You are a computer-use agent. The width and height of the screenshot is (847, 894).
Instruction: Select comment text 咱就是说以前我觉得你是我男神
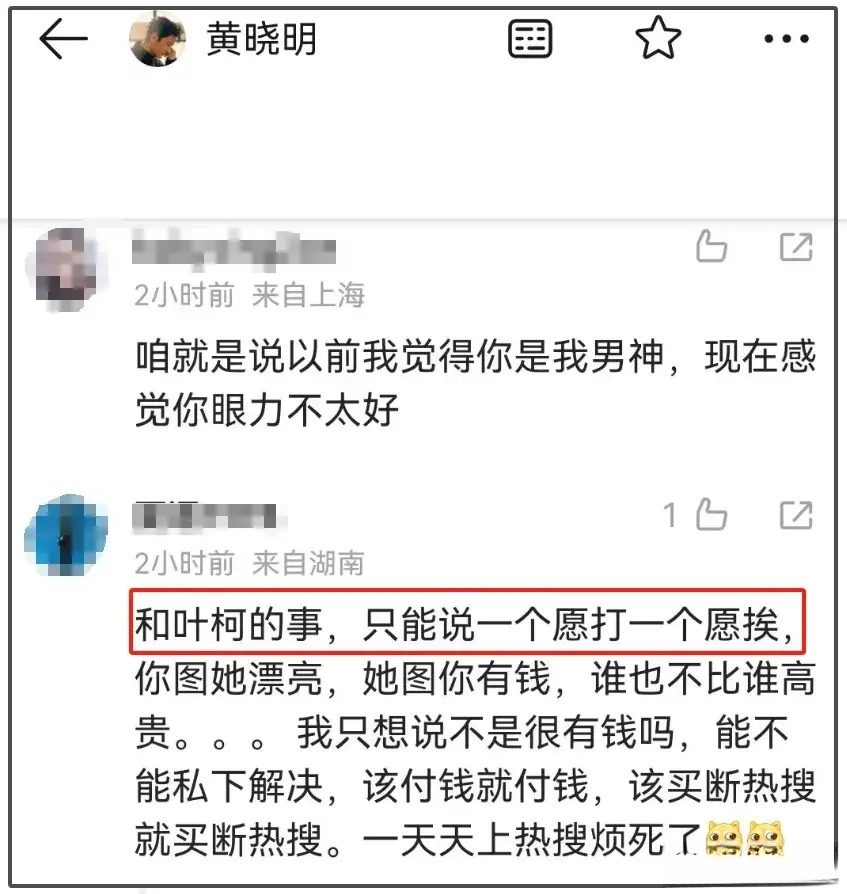[x=400, y=356]
